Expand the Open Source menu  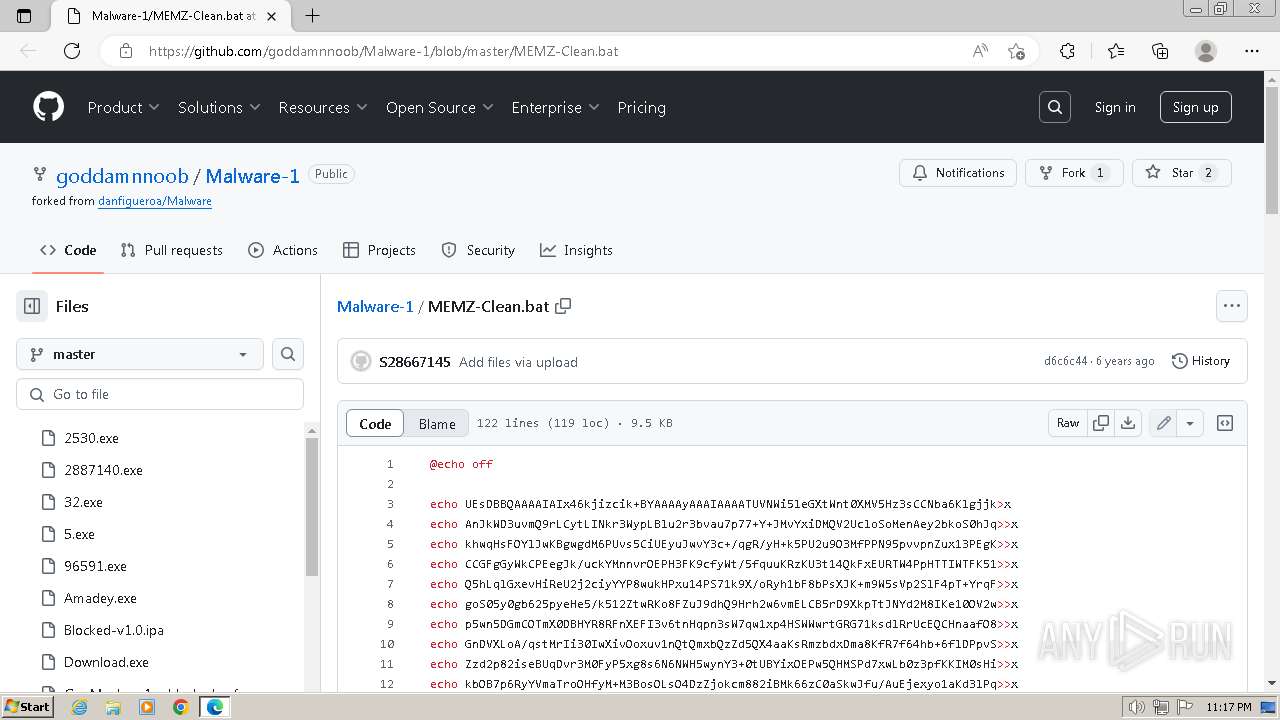(x=440, y=107)
